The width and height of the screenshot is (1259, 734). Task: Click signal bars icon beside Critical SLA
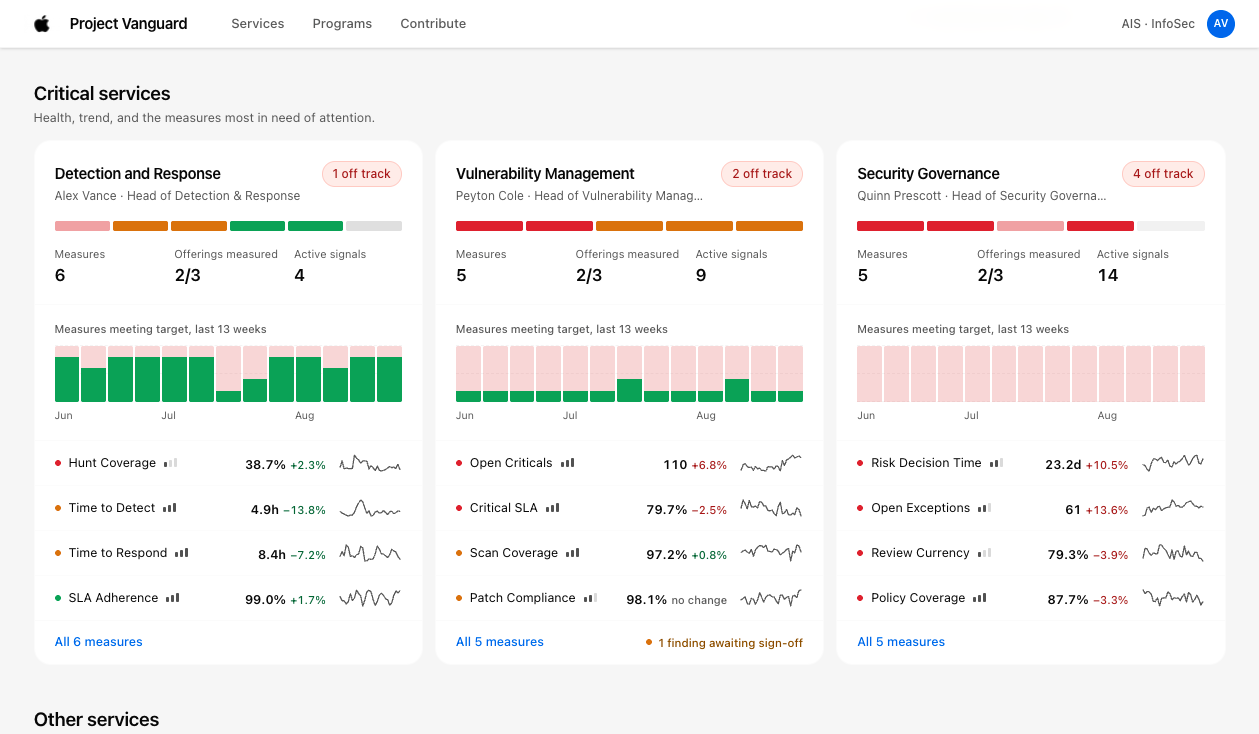pyautogui.click(x=553, y=508)
